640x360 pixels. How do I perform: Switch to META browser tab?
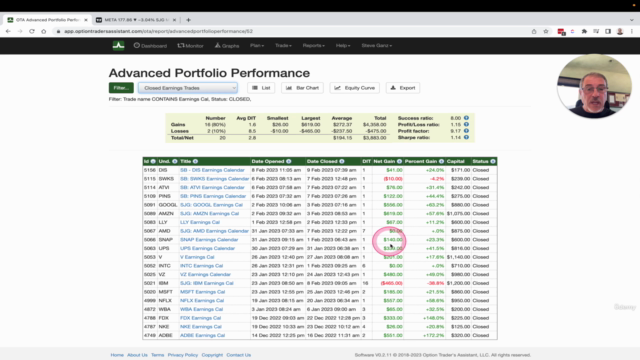[136, 20]
